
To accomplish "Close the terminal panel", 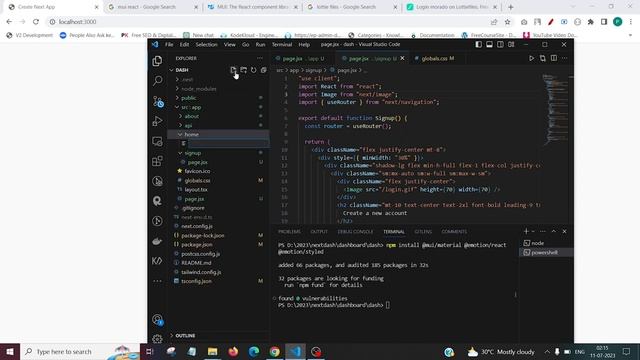I will pyautogui.click(x=564, y=231).
